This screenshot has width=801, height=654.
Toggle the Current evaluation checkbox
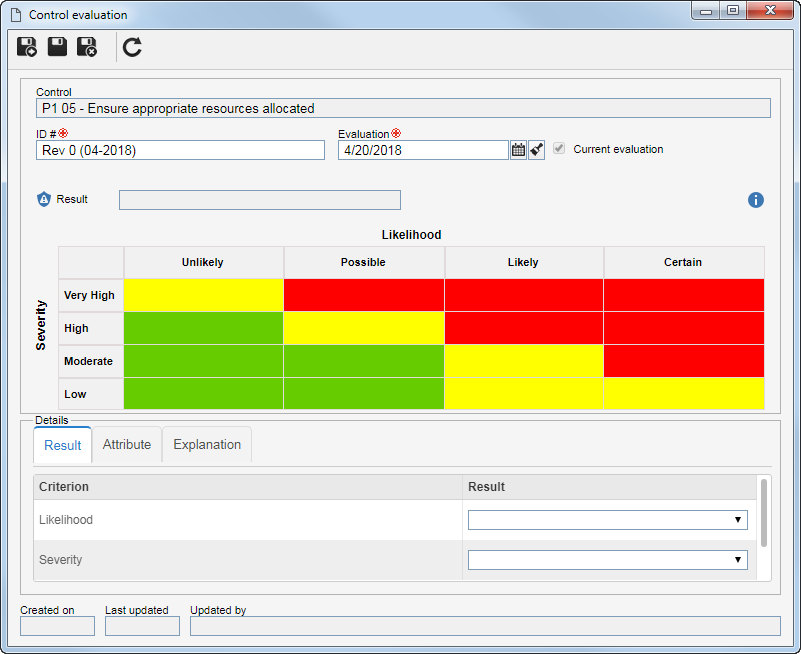pyautogui.click(x=559, y=149)
